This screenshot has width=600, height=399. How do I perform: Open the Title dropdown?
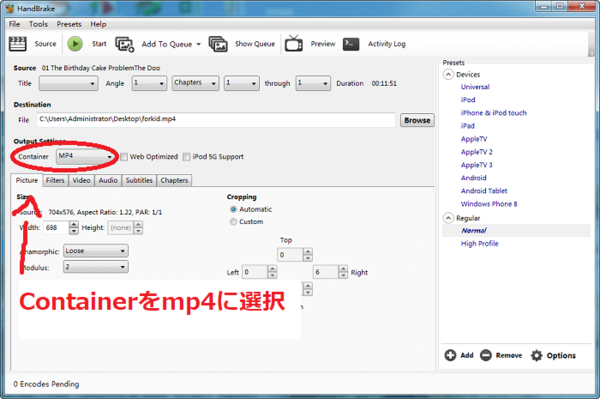tap(68, 83)
